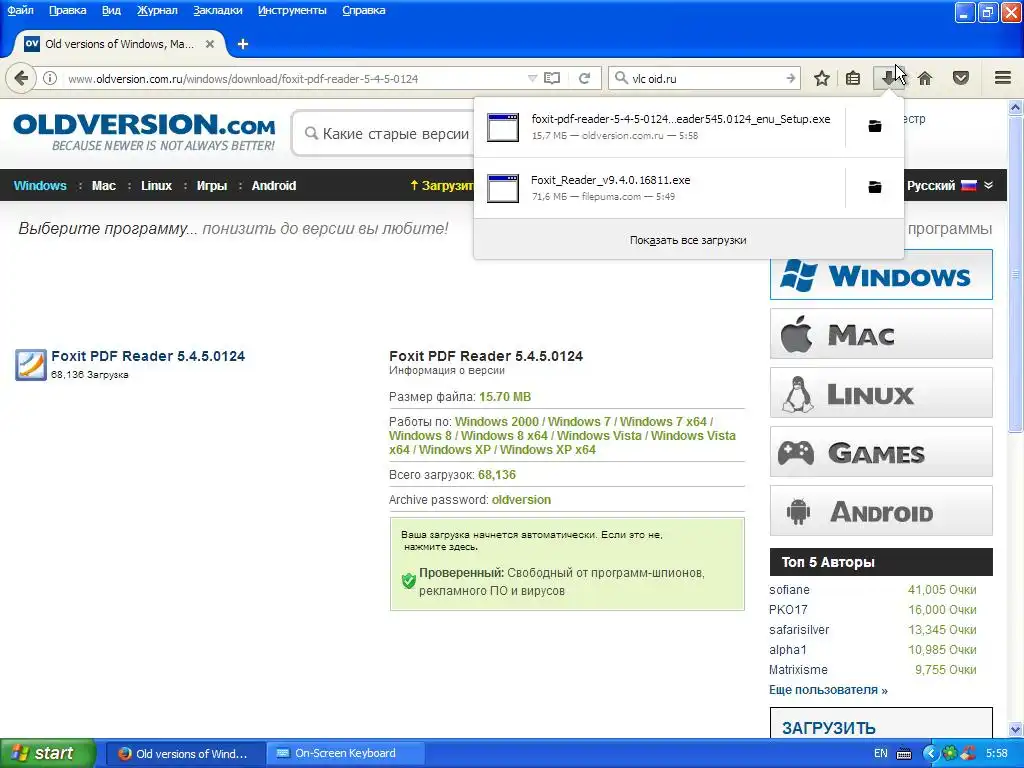Open author sofiane profile link

point(789,590)
